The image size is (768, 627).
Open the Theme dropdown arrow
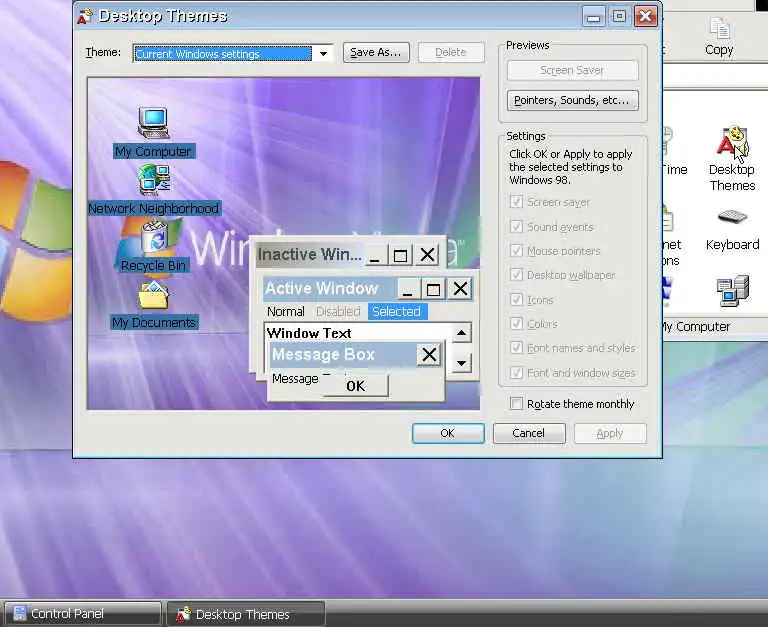click(323, 53)
